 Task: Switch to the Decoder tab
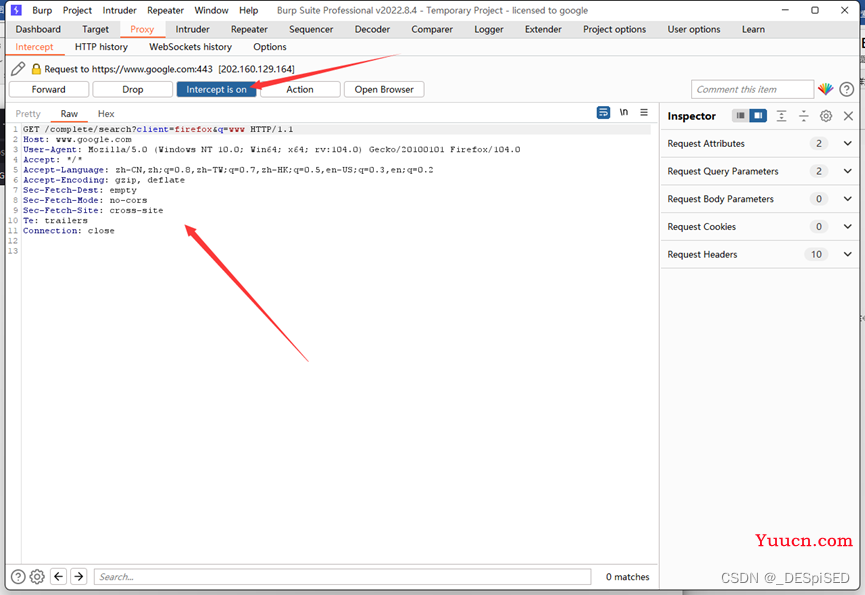pyautogui.click(x=372, y=29)
